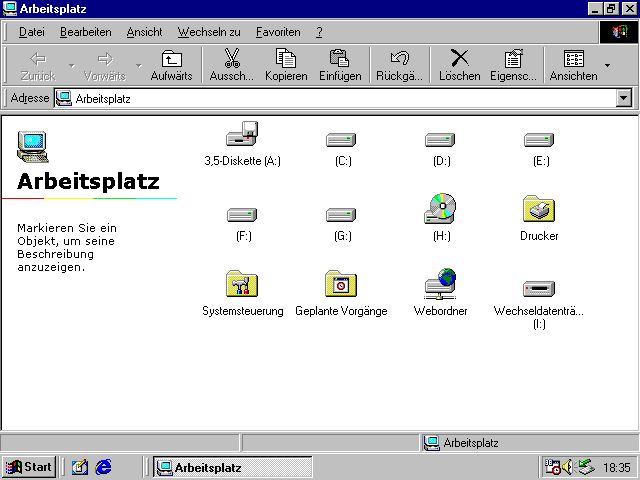640x480 pixels.
Task: Expand the Adresse bar dropdown
Action: 624,98
